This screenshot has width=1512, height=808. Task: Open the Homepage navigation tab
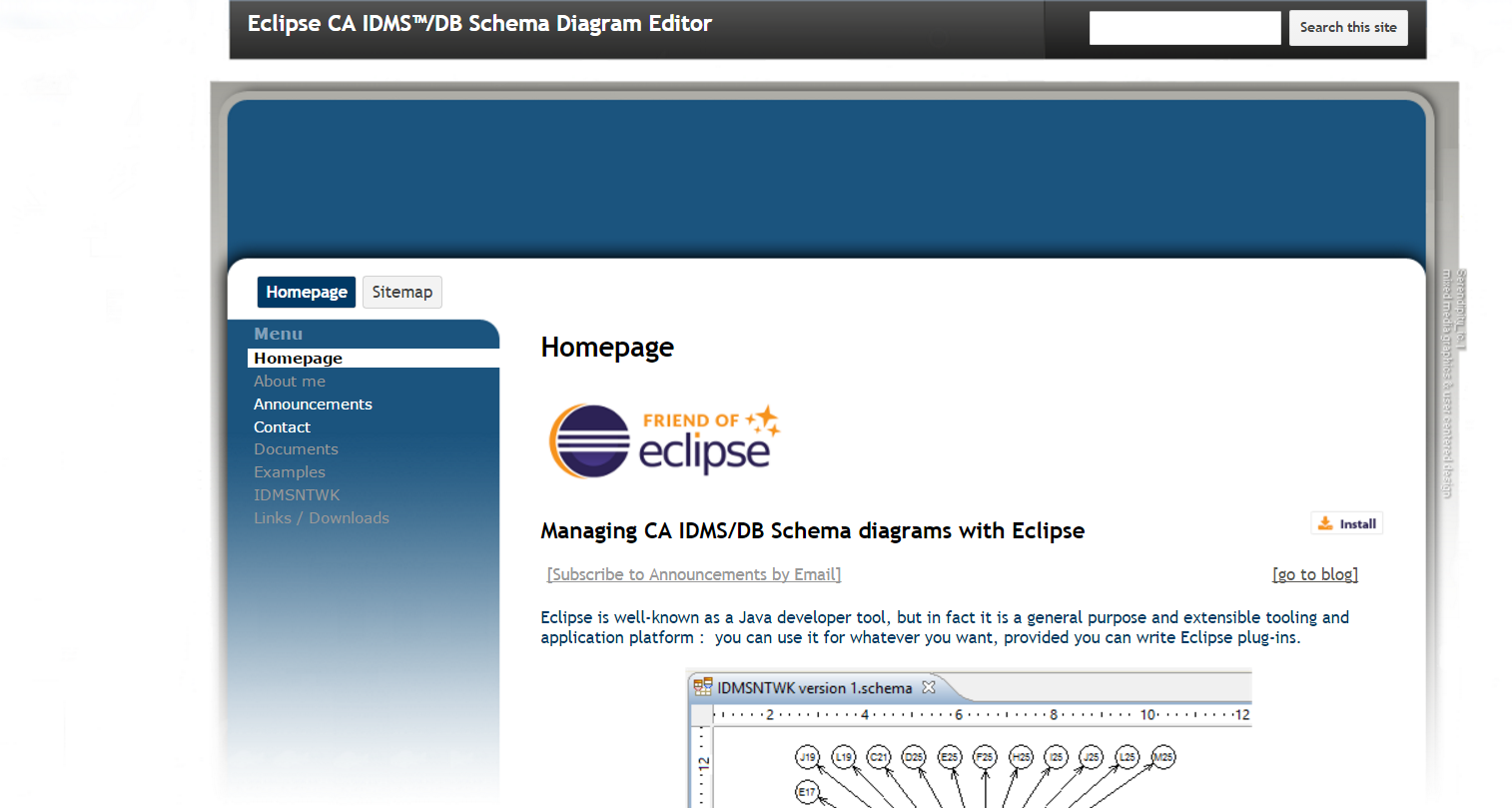pyautogui.click(x=307, y=292)
